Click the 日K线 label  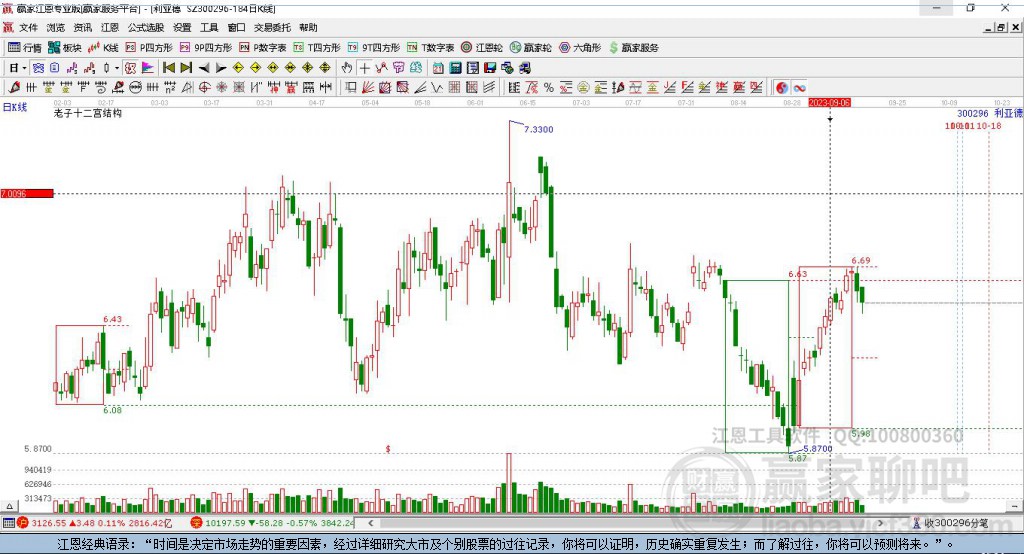(x=15, y=107)
